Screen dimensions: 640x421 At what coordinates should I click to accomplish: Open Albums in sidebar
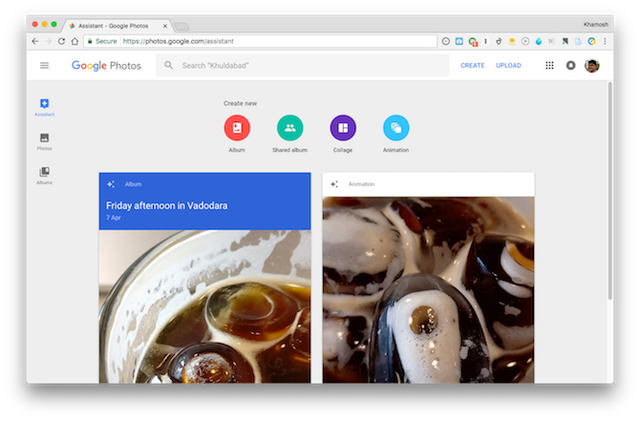click(44, 175)
